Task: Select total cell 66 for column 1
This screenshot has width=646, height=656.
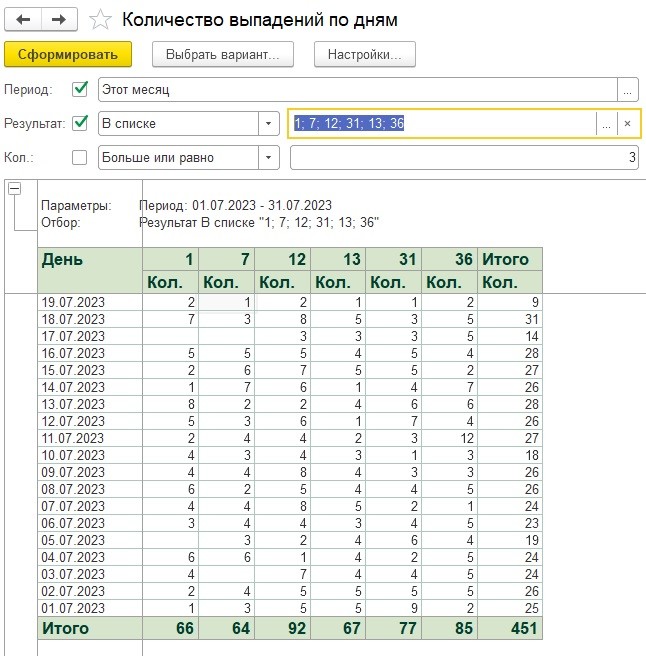Action: tap(170, 628)
